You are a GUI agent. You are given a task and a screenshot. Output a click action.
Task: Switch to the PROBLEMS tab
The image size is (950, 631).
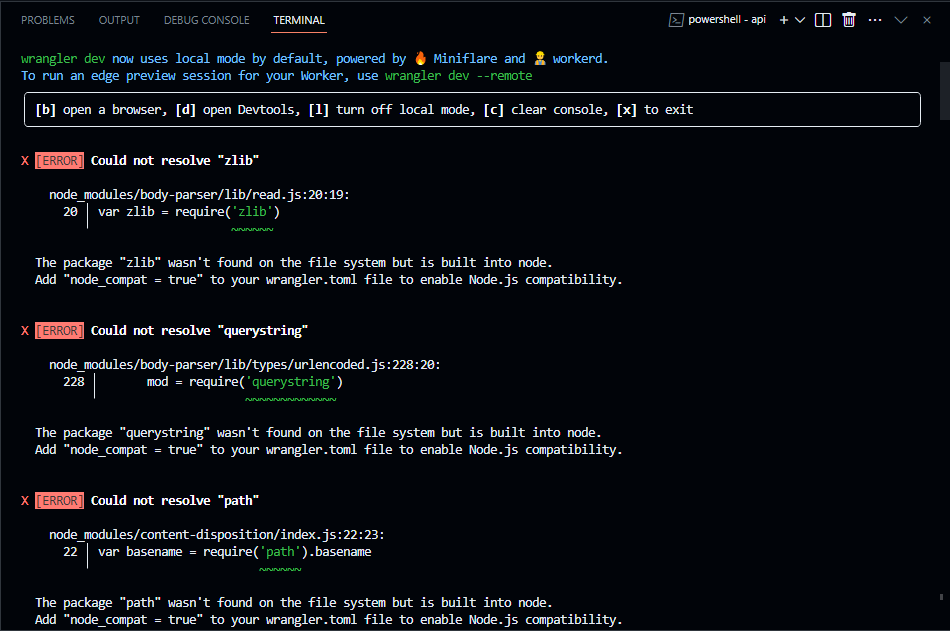[48, 20]
